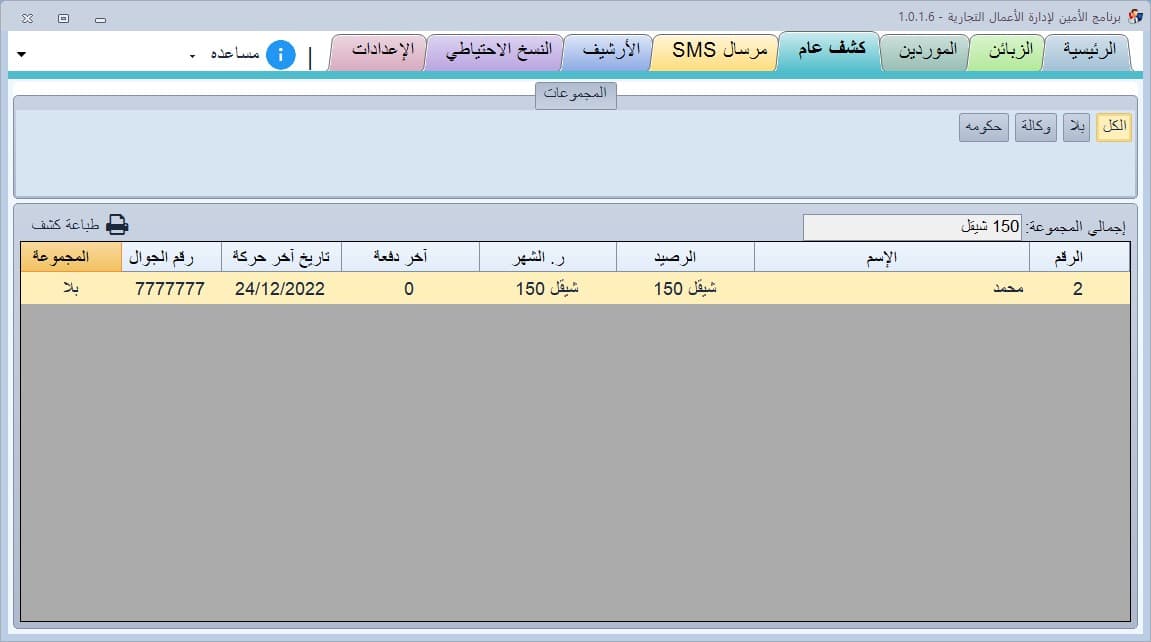Sort by الرقم column header
The image size is (1151, 642).
tap(1079, 257)
